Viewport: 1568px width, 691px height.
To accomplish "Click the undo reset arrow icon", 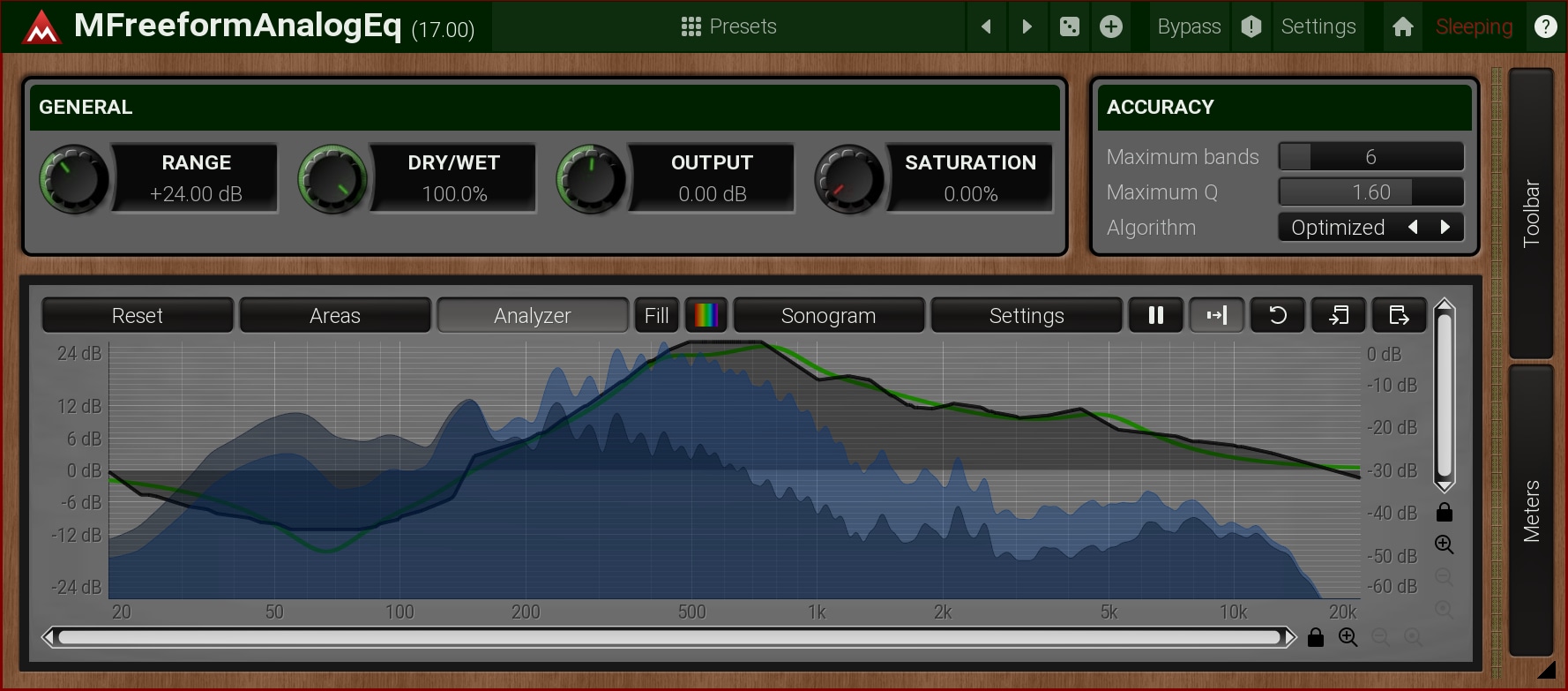I will click(1277, 315).
